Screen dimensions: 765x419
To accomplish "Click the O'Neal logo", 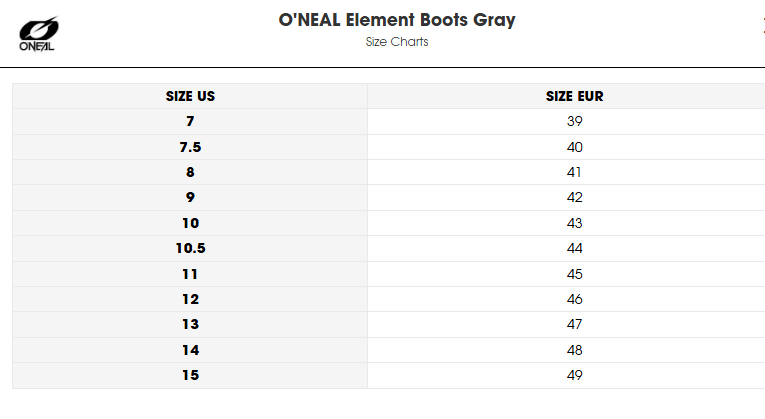I will pyautogui.click(x=38, y=34).
